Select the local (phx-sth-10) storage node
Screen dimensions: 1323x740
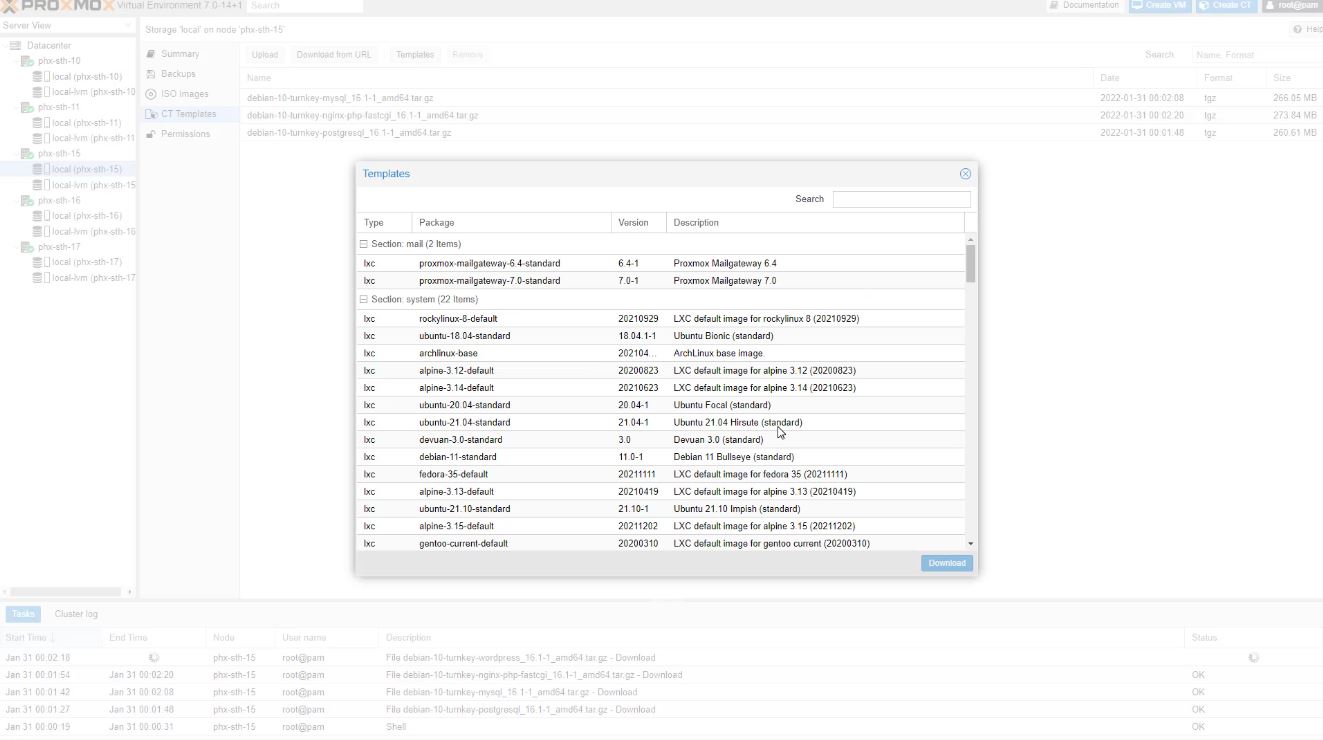pyautogui.click(x=86, y=77)
